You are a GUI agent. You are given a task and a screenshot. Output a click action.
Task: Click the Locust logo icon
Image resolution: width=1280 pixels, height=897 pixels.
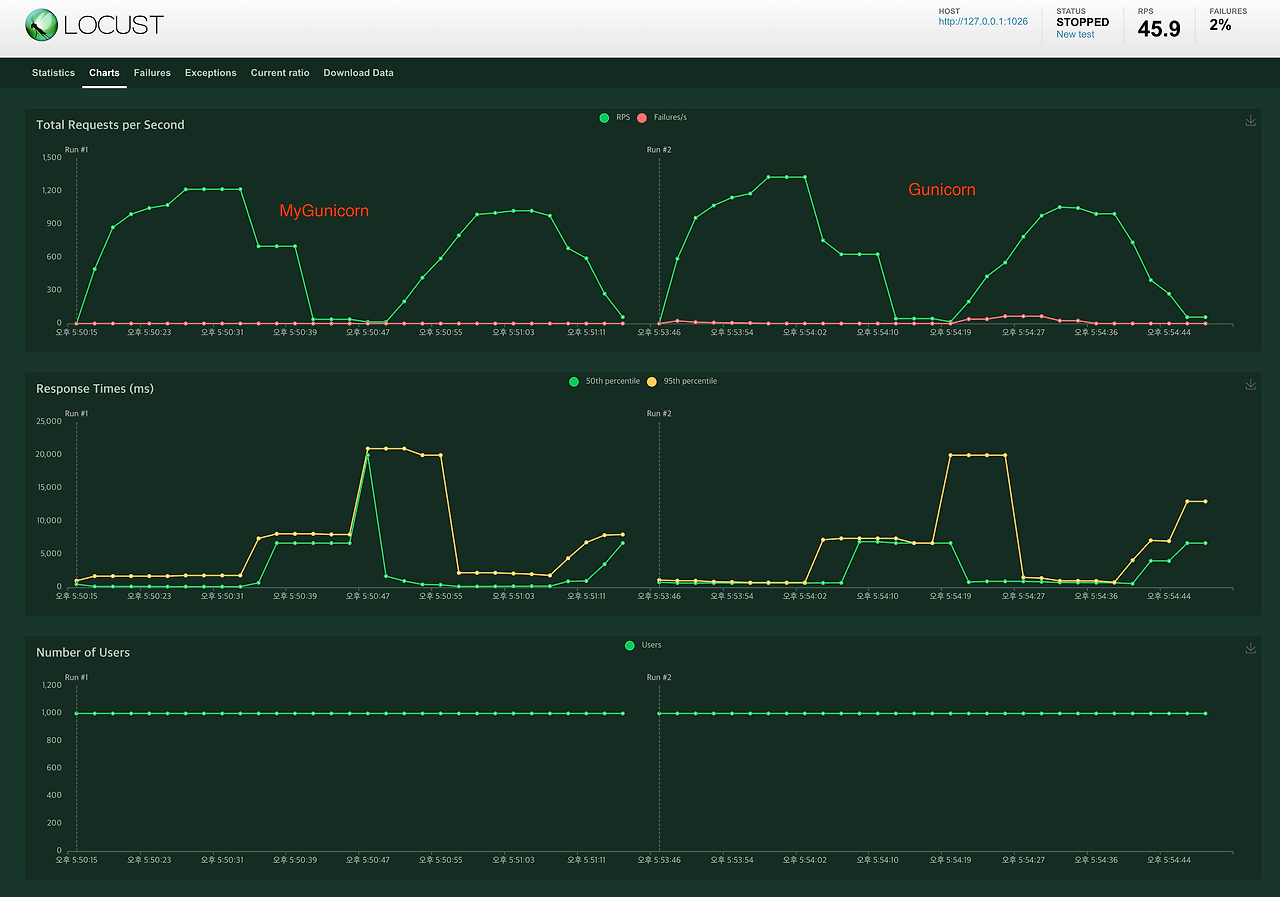click(41, 25)
